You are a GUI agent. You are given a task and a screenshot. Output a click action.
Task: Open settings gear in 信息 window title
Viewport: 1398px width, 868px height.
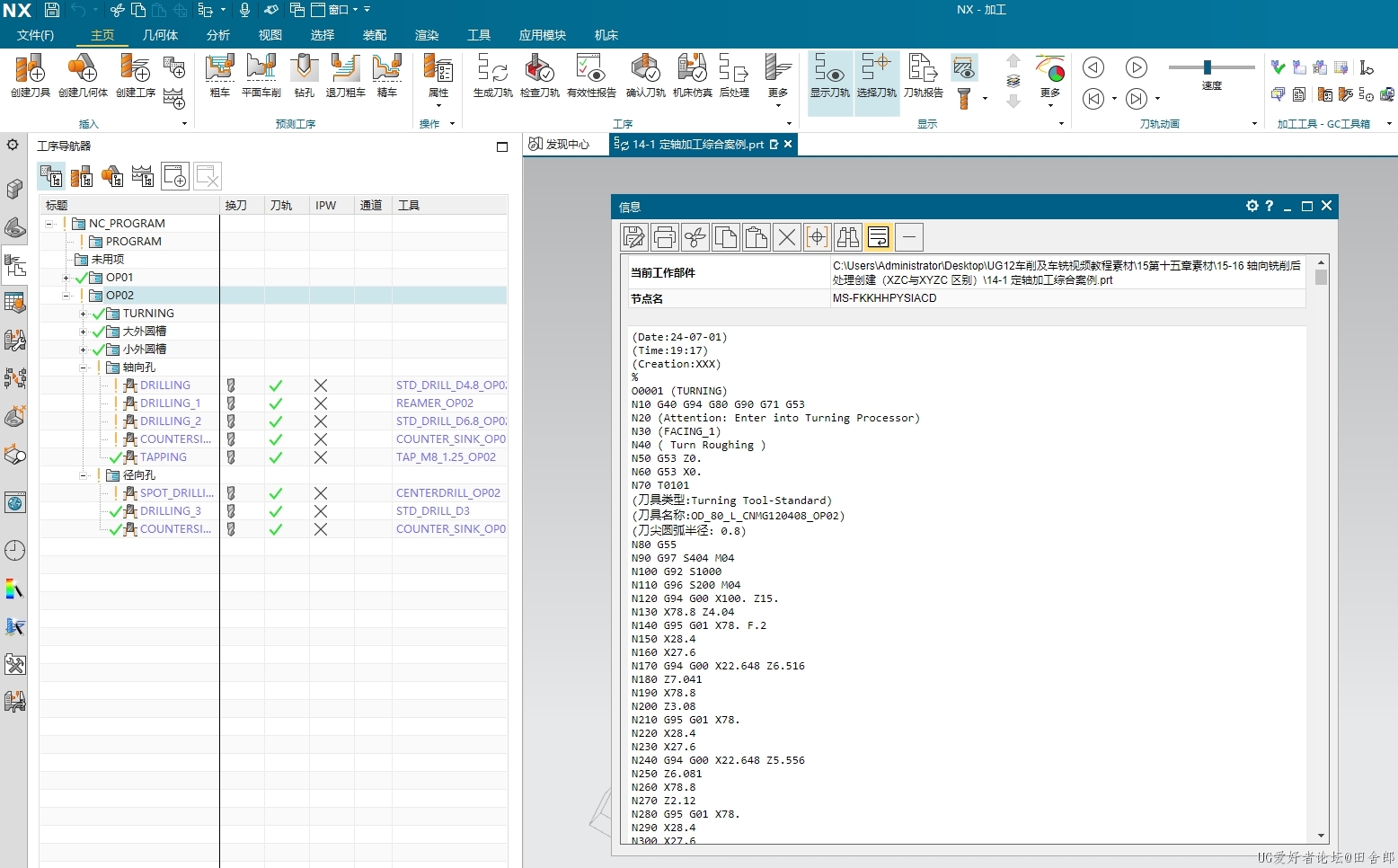click(x=1252, y=206)
